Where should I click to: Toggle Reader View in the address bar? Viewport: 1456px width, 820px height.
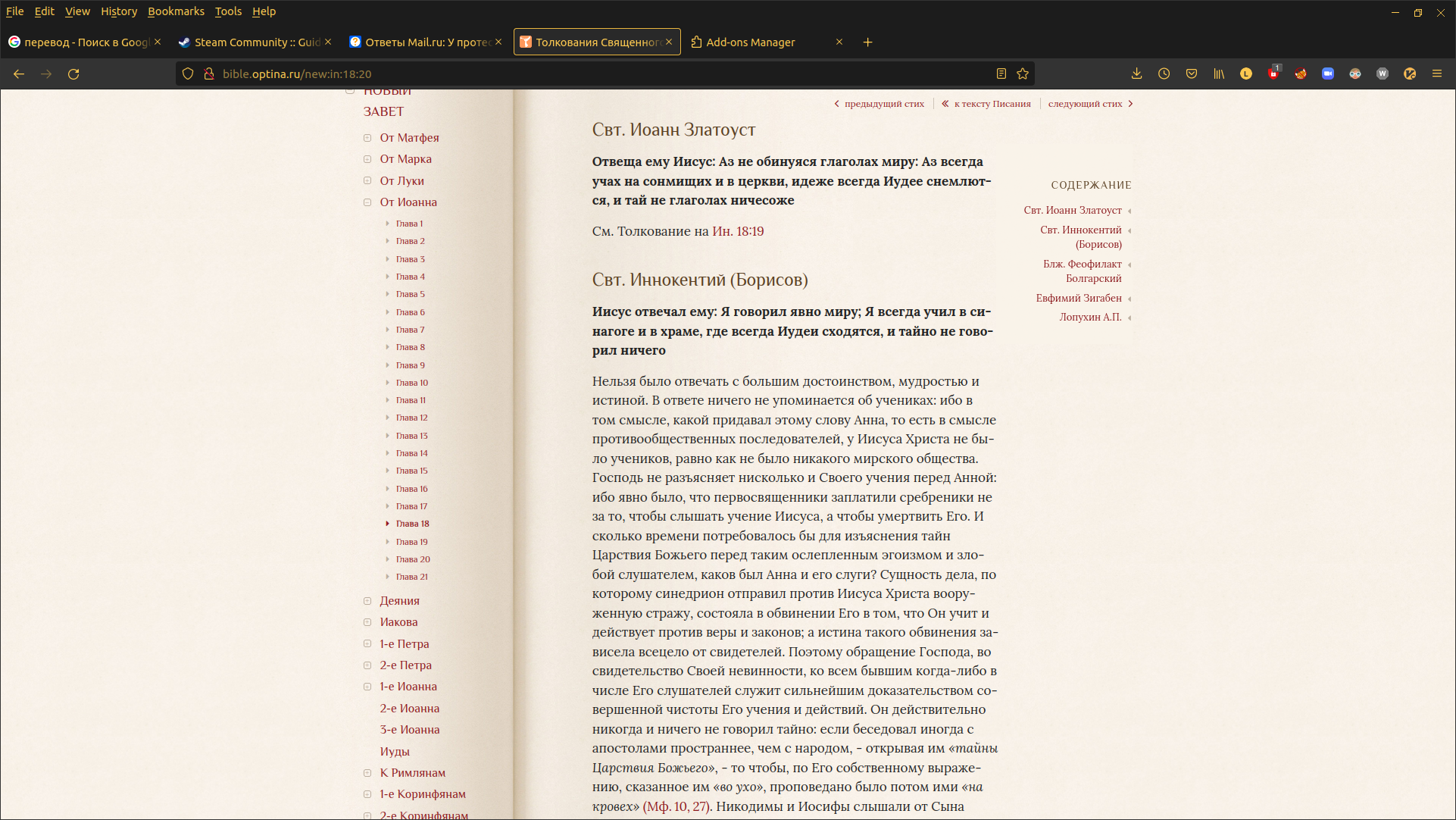click(1001, 74)
